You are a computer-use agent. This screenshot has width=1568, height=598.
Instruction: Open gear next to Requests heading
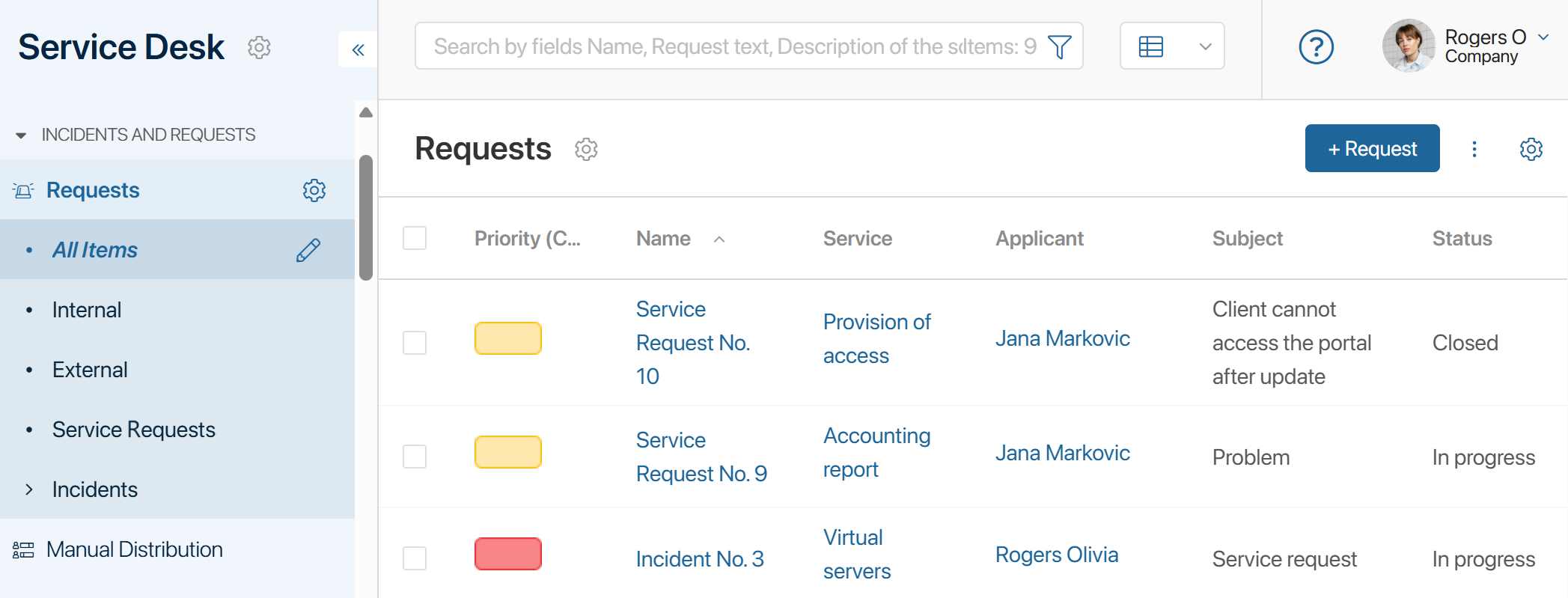pos(586,149)
